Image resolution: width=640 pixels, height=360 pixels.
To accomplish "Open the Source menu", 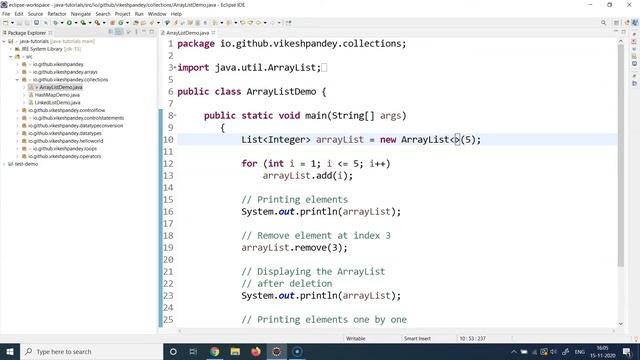I will tap(35, 14).
